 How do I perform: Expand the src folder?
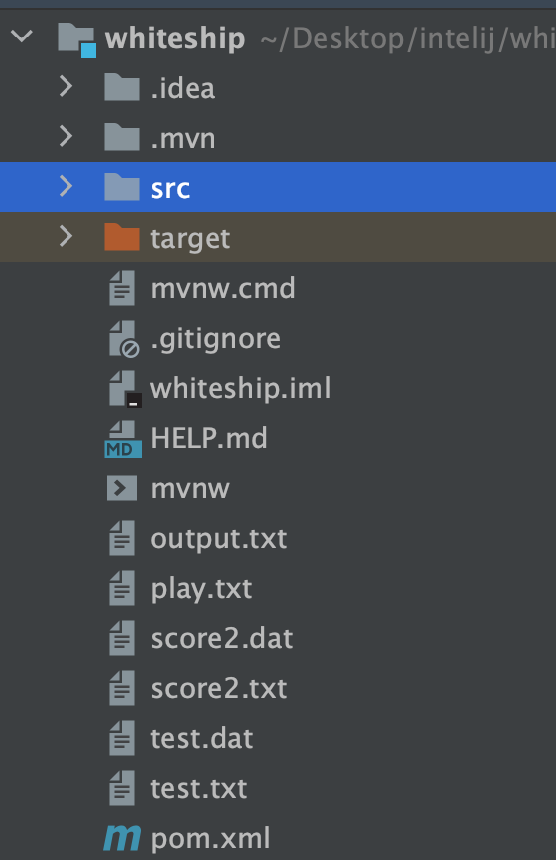point(66,186)
